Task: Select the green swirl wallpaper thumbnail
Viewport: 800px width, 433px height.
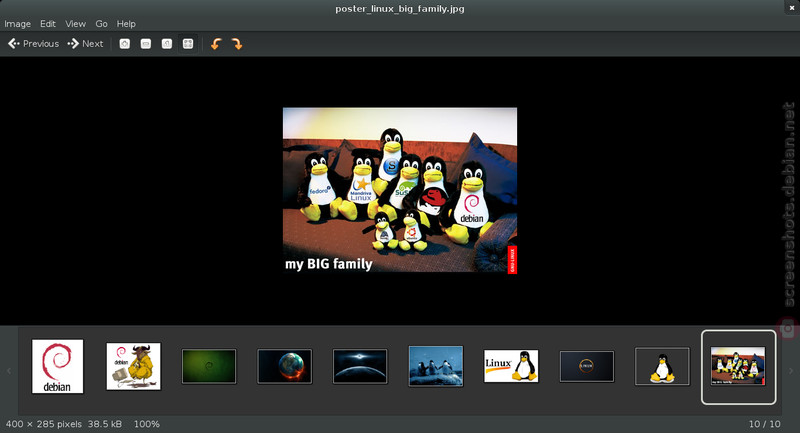Action: coord(209,366)
